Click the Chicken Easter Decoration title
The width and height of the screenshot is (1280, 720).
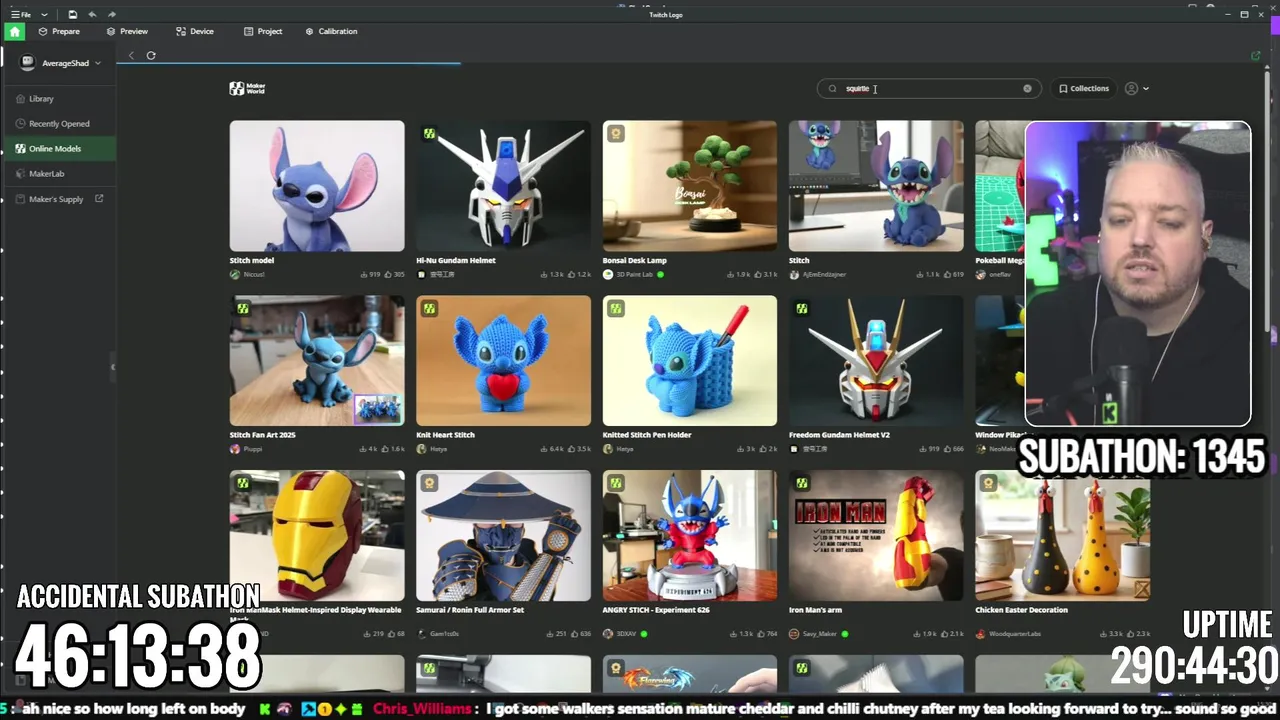pos(1021,610)
